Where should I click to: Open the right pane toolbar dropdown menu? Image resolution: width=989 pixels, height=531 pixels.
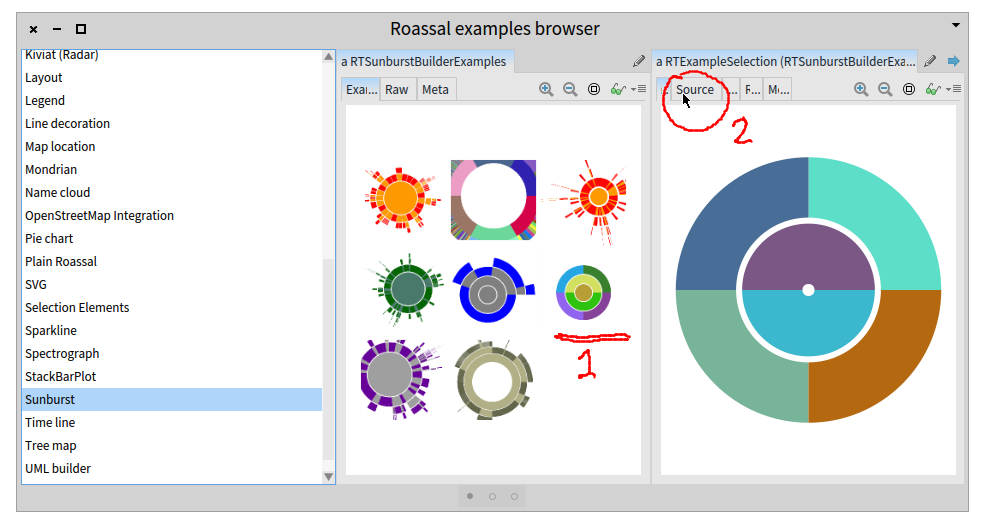point(955,89)
